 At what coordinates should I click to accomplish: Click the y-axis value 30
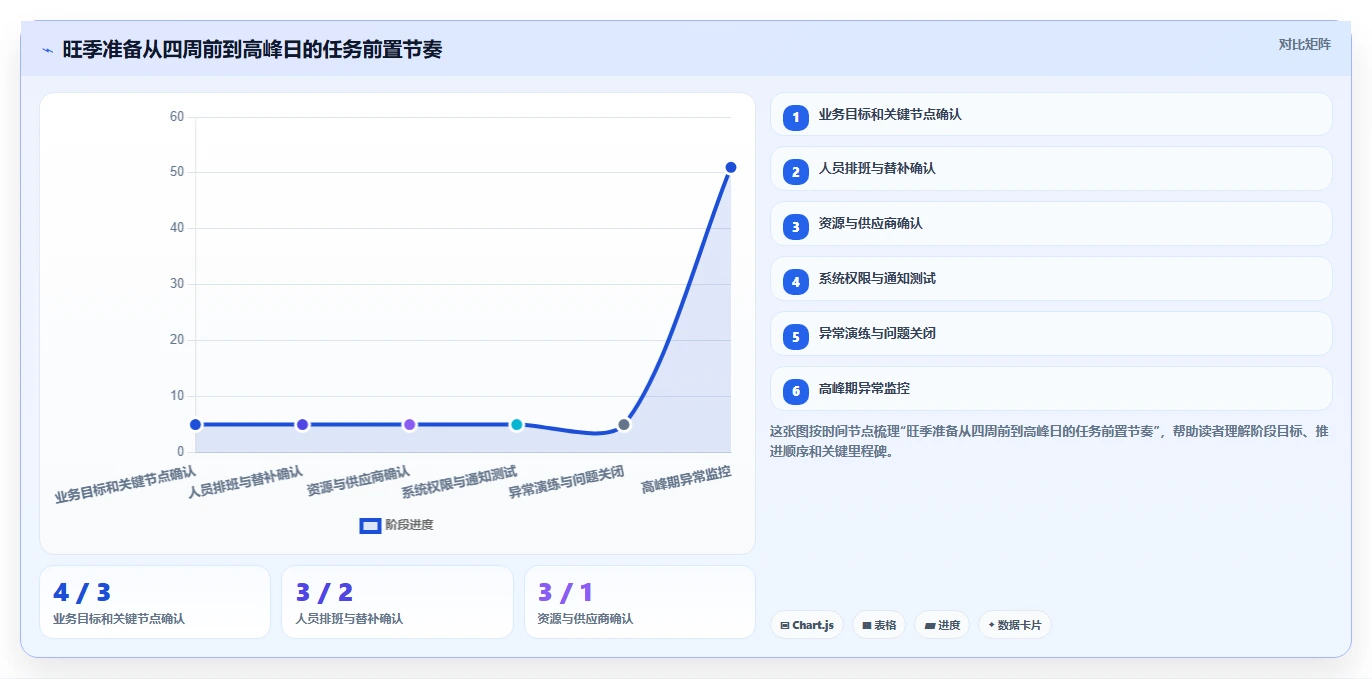[177, 284]
